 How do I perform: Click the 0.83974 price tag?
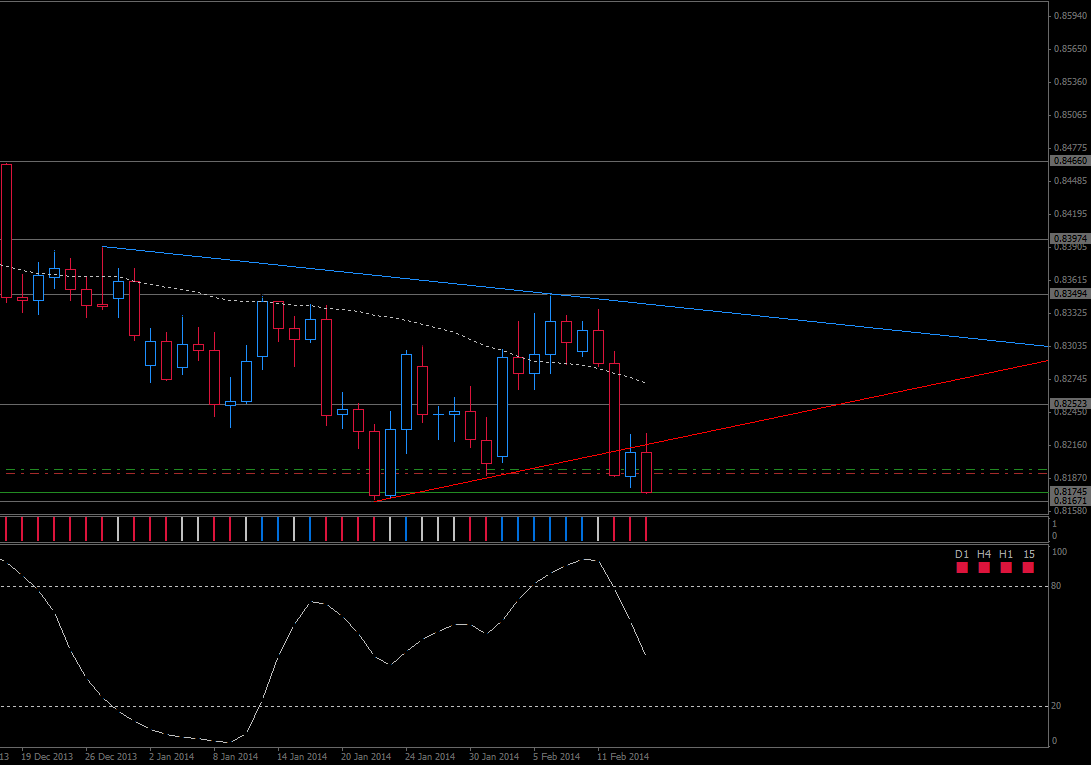(1069, 239)
